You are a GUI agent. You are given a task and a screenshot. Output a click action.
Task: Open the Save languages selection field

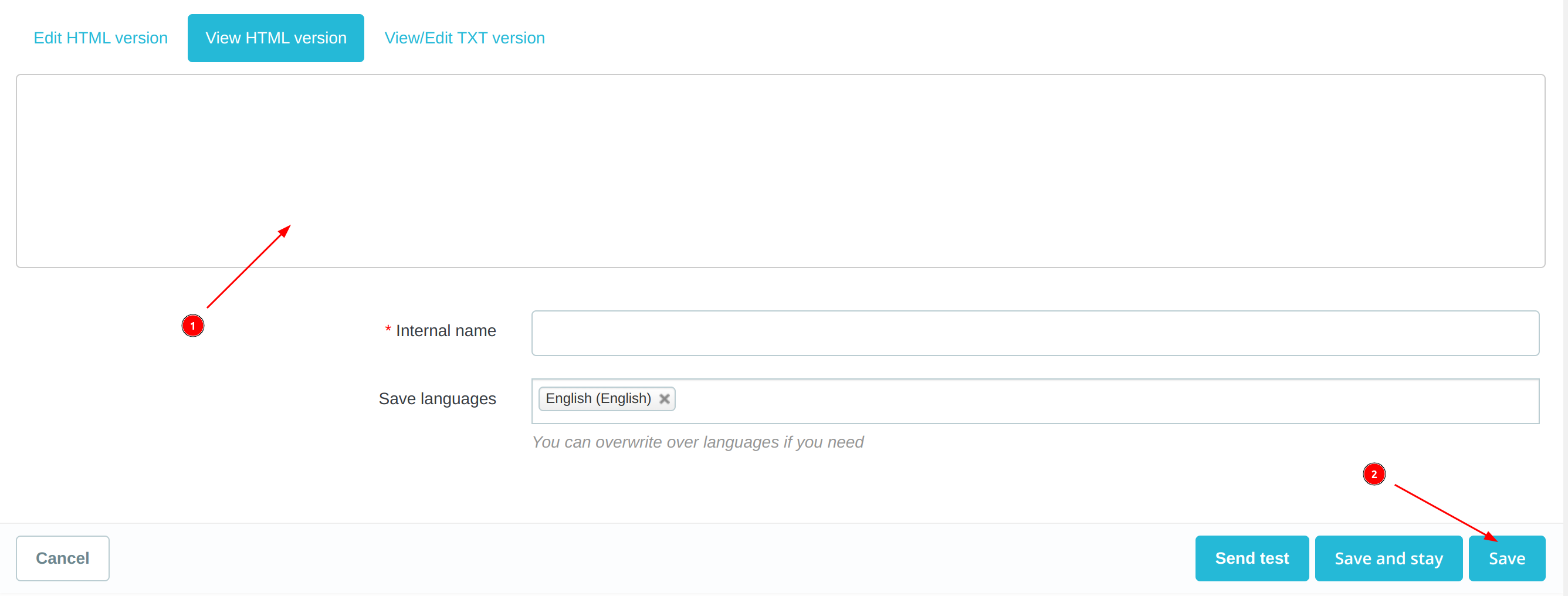(1096, 401)
